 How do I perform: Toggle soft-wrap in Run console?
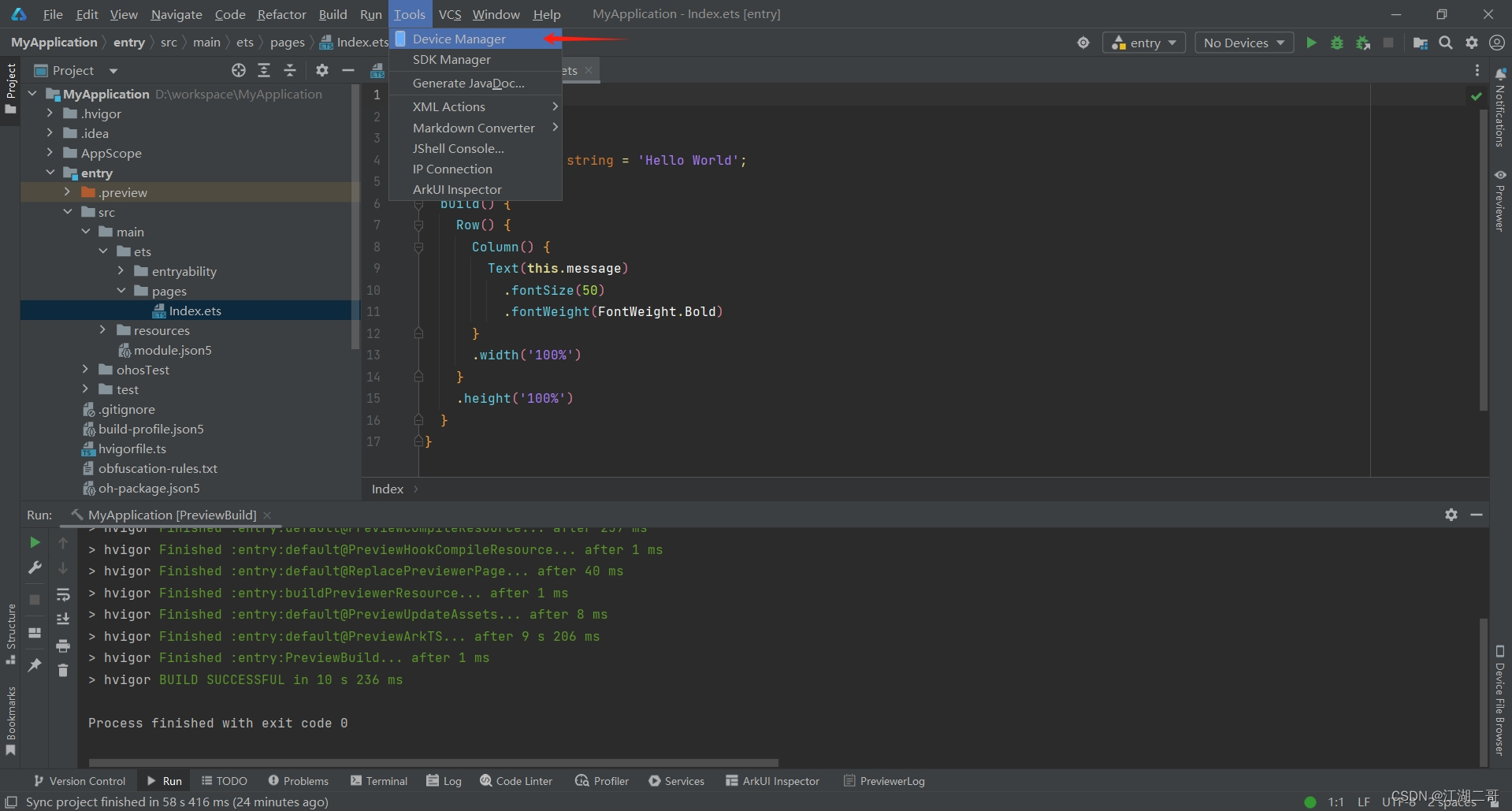[63, 594]
